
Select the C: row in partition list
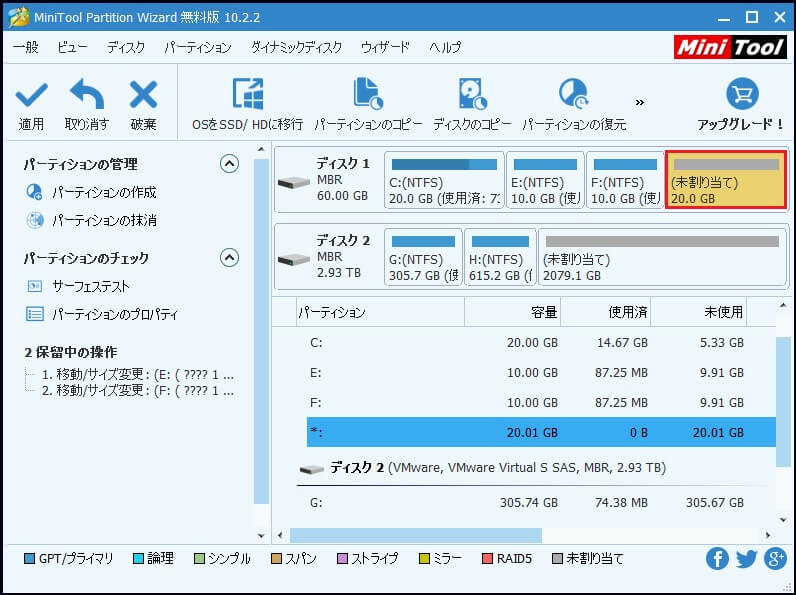pyautogui.click(x=541, y=343)
